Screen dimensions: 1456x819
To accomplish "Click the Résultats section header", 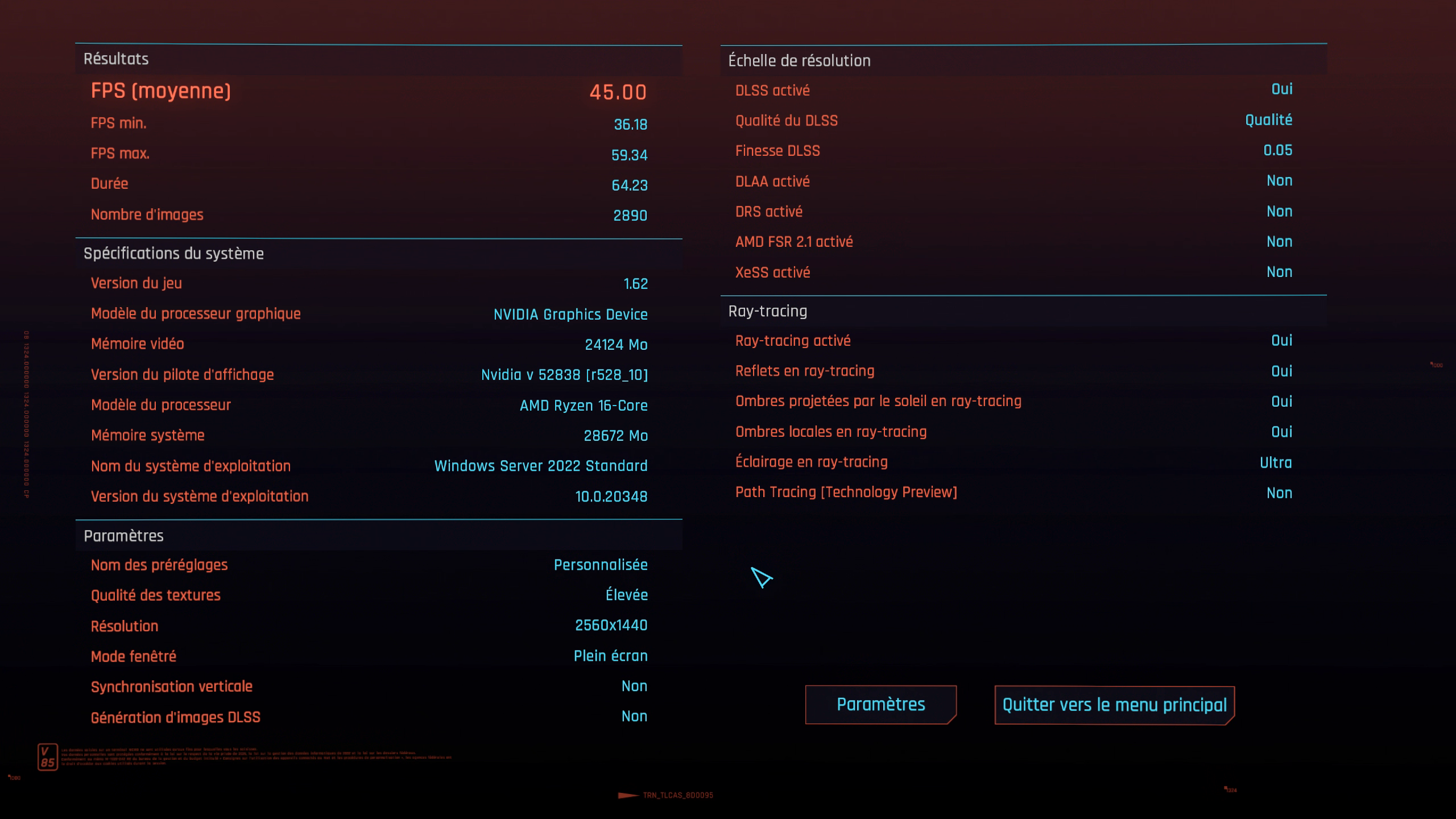I will pos(116,59).
